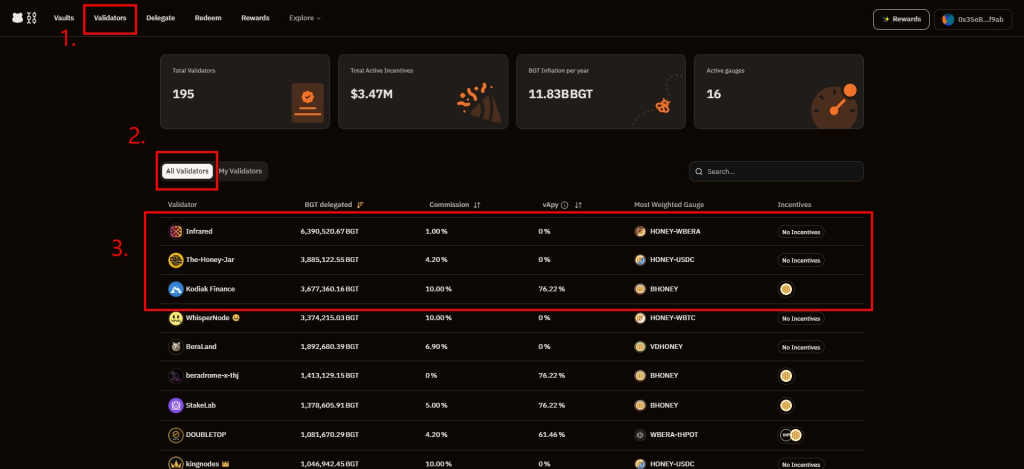Switch to the All Validators view
This screenshot has height=469, width=1024.
click(187, 171)
